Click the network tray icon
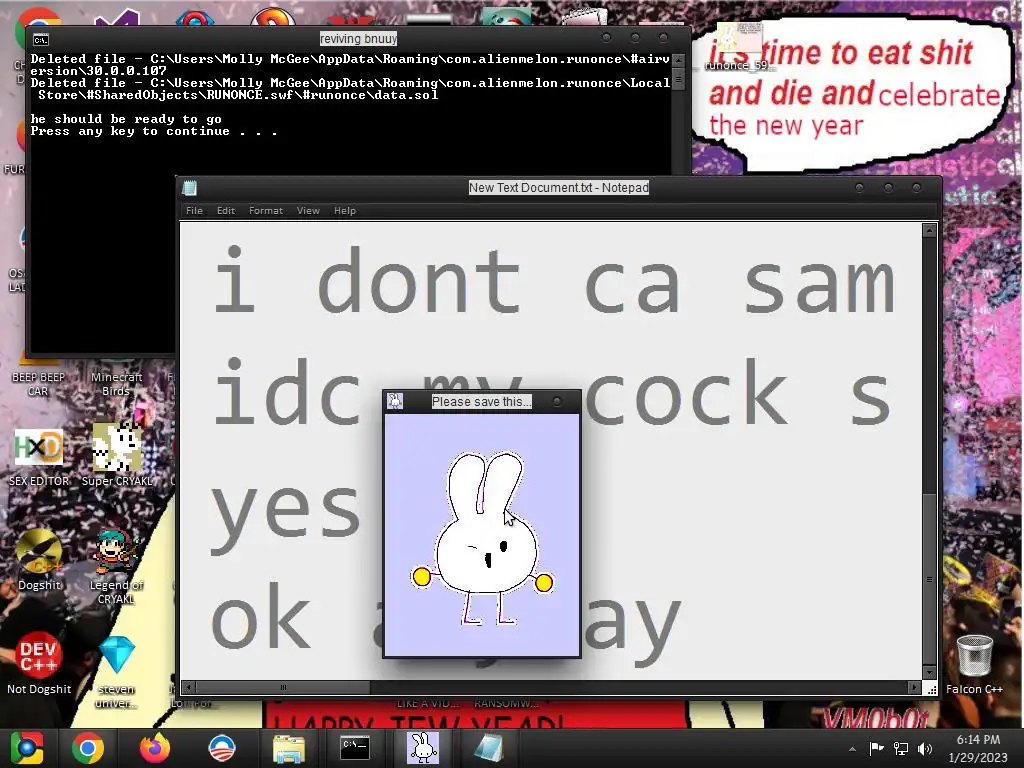This screenshot has height=768, width=1024. [901, 748]
